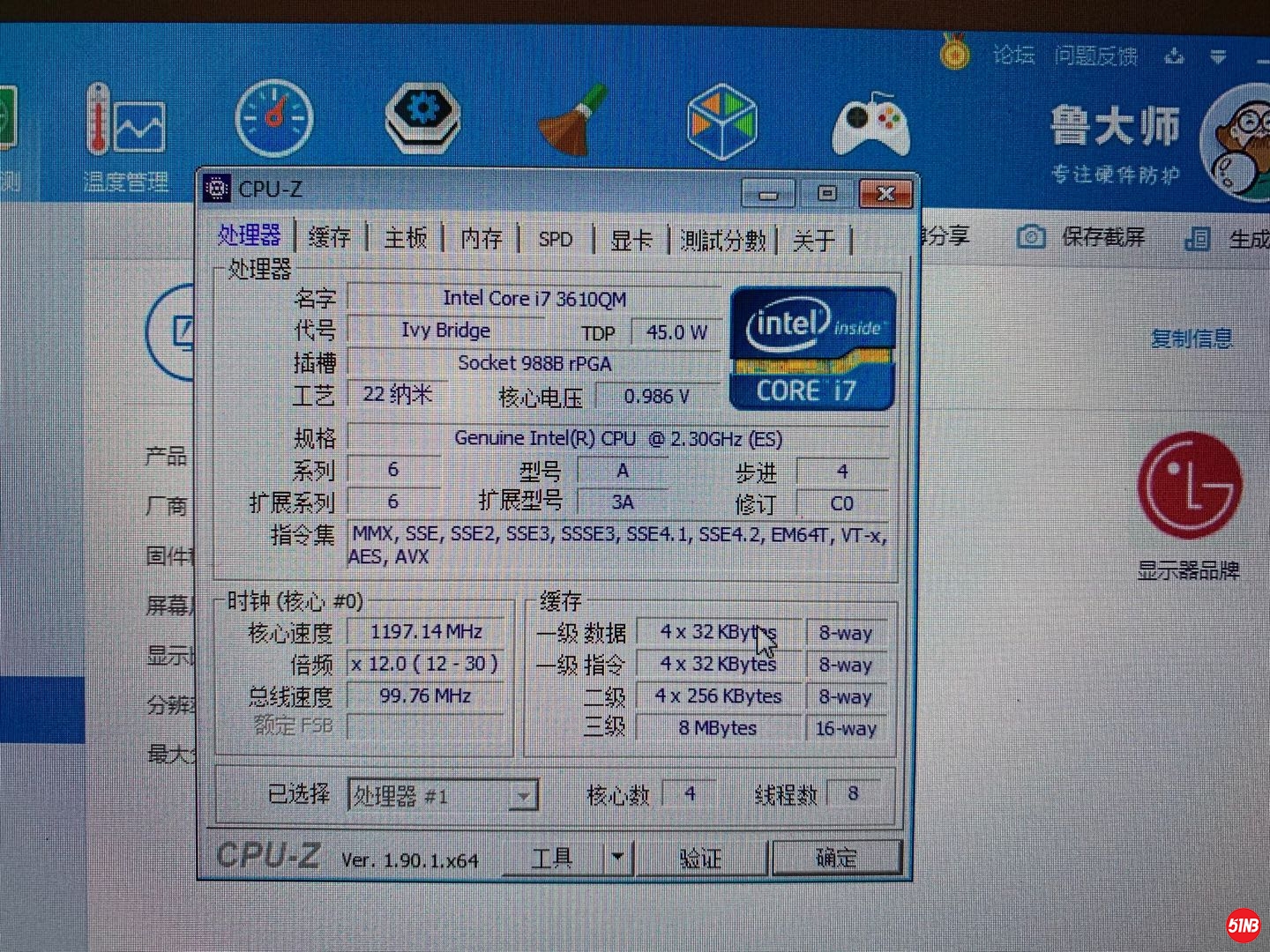Launch the speedometer benchmark icon
Image resolution: width=1270 pixels, height=952 pixels.
[273, 118]
